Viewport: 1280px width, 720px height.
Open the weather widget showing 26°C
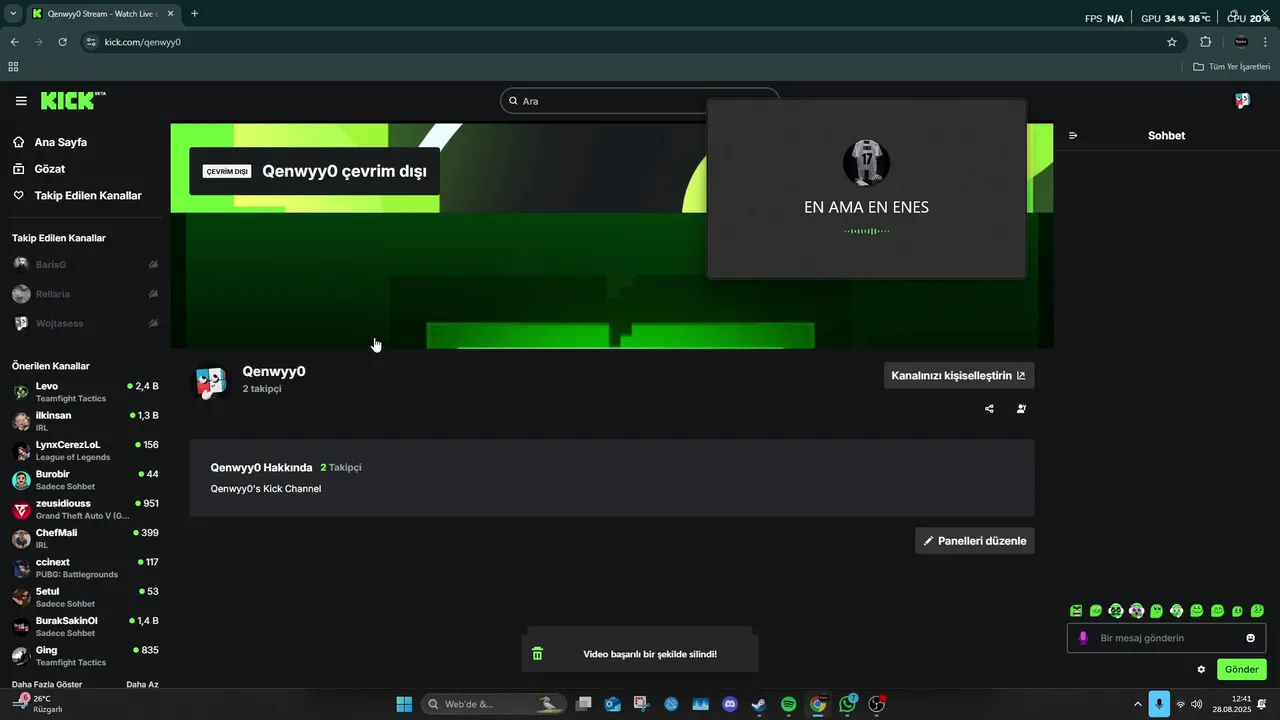40,704
